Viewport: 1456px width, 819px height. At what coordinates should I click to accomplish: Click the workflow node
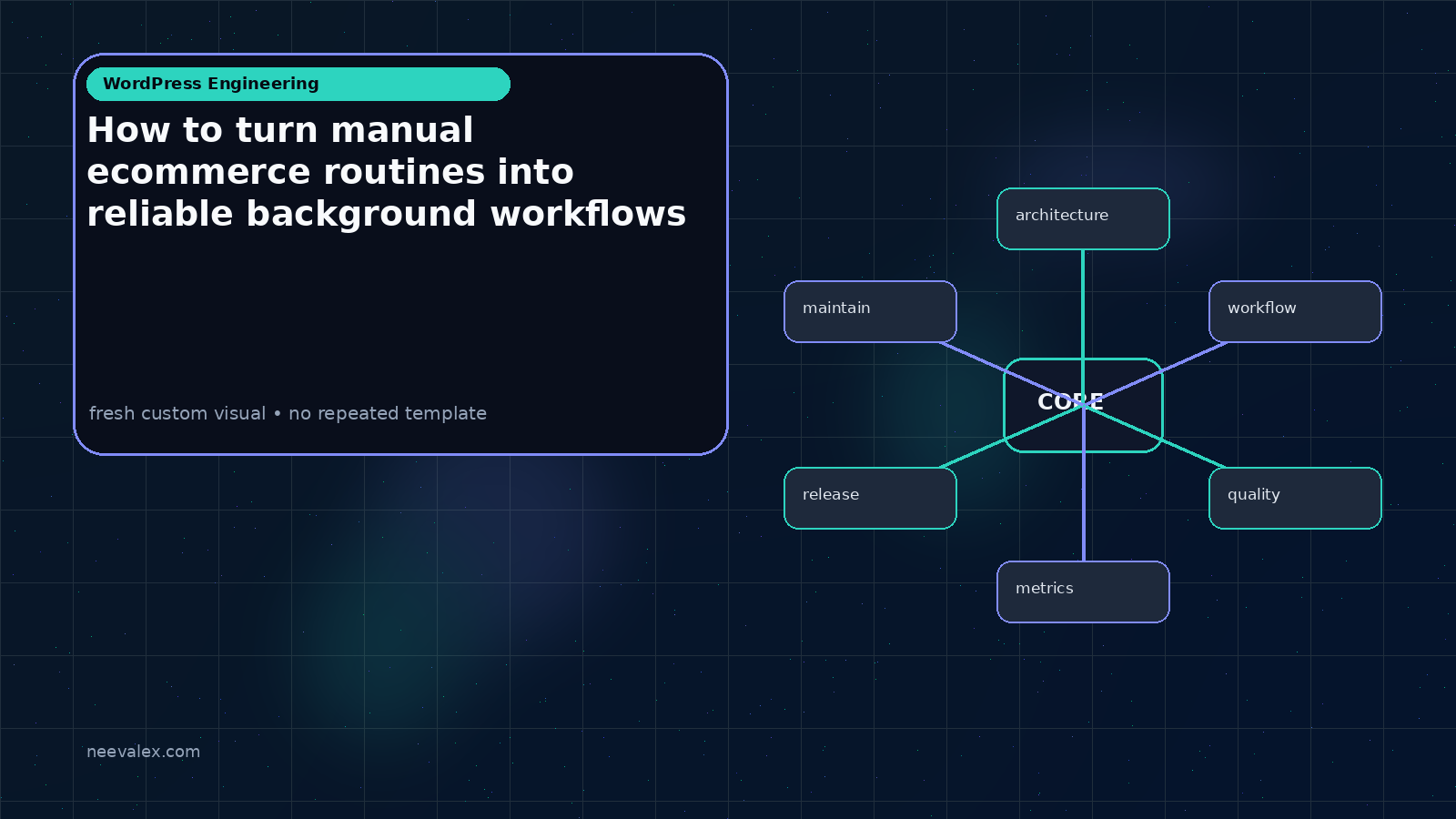1295,311
